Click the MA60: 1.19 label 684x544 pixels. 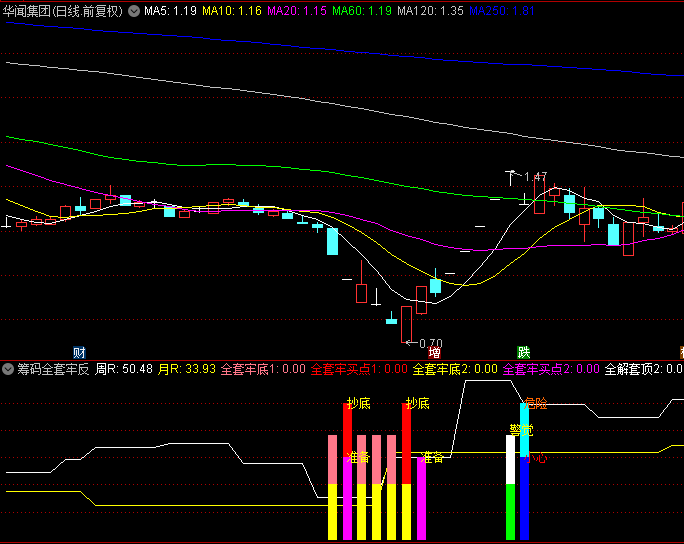click(362, 11)
